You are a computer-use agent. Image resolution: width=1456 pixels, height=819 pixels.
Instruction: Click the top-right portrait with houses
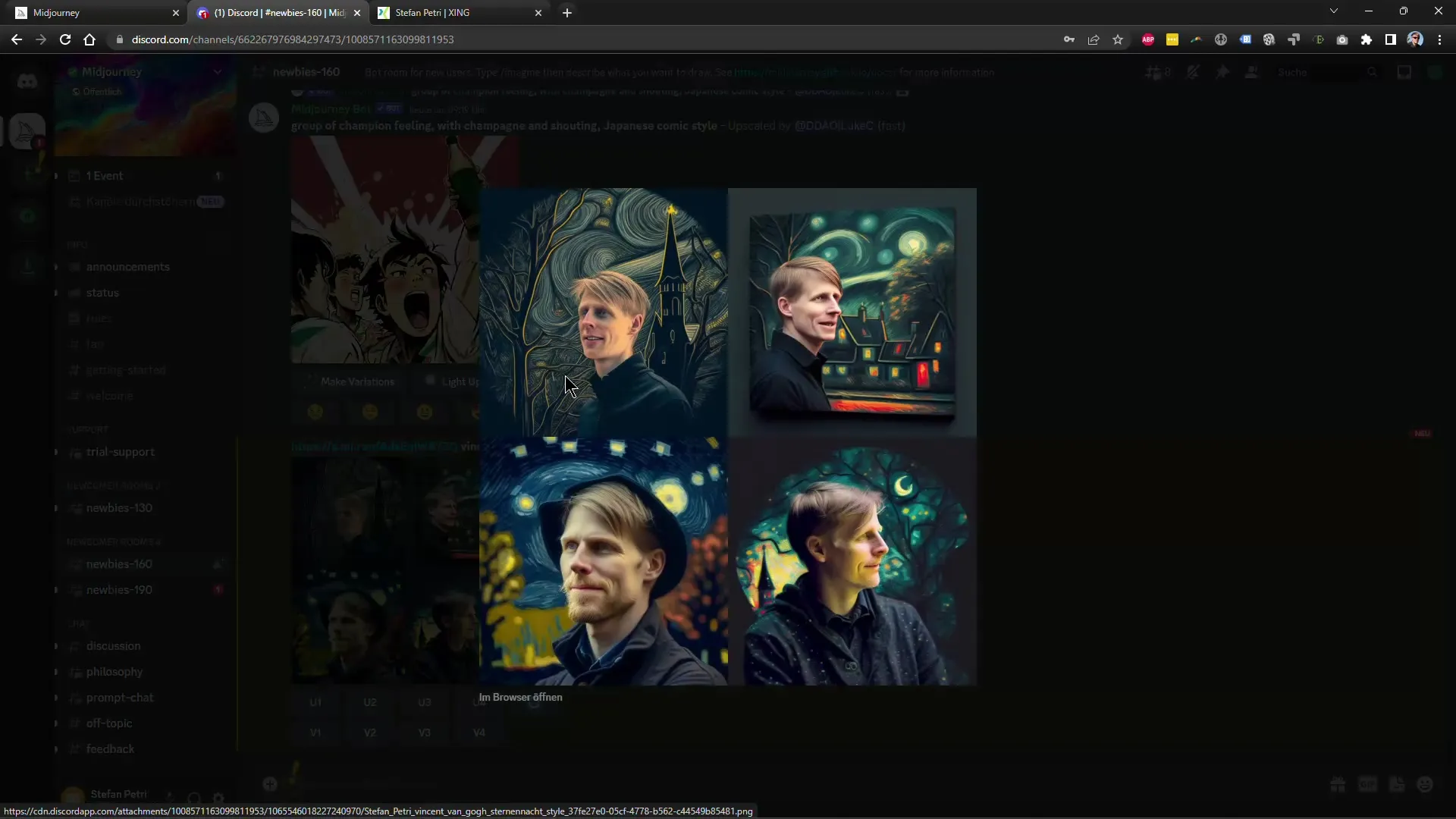point(852,312)
